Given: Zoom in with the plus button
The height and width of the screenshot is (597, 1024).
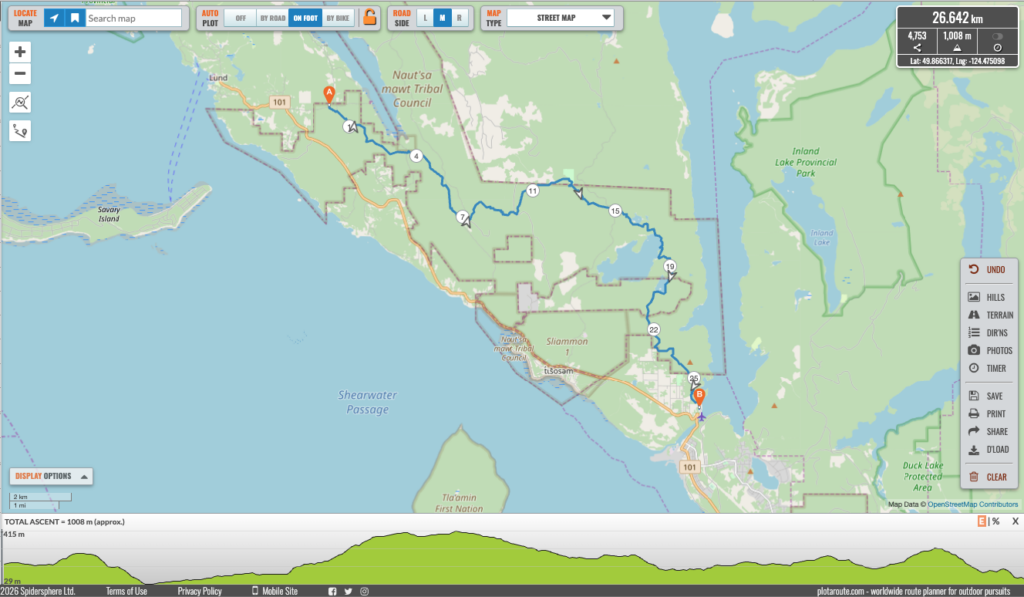Looking at the screenshot, I should [x=20, y=52].
